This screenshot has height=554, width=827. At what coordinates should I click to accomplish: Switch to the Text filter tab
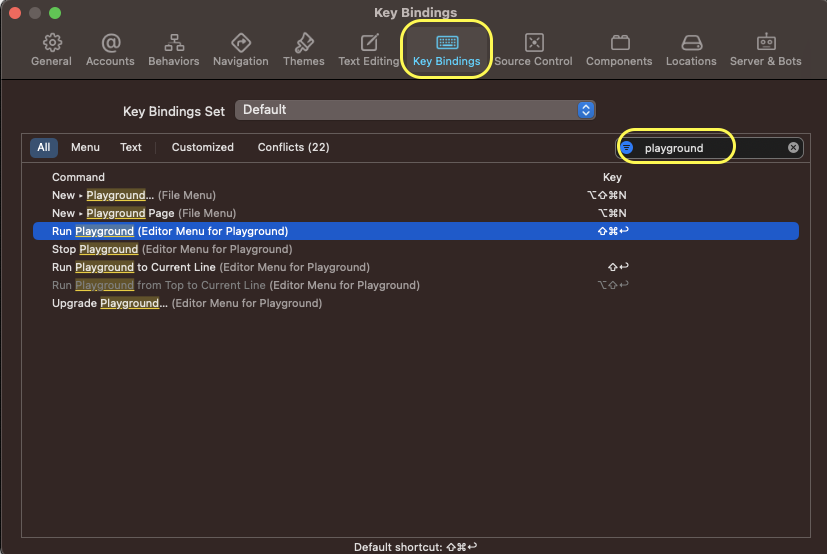131,147
